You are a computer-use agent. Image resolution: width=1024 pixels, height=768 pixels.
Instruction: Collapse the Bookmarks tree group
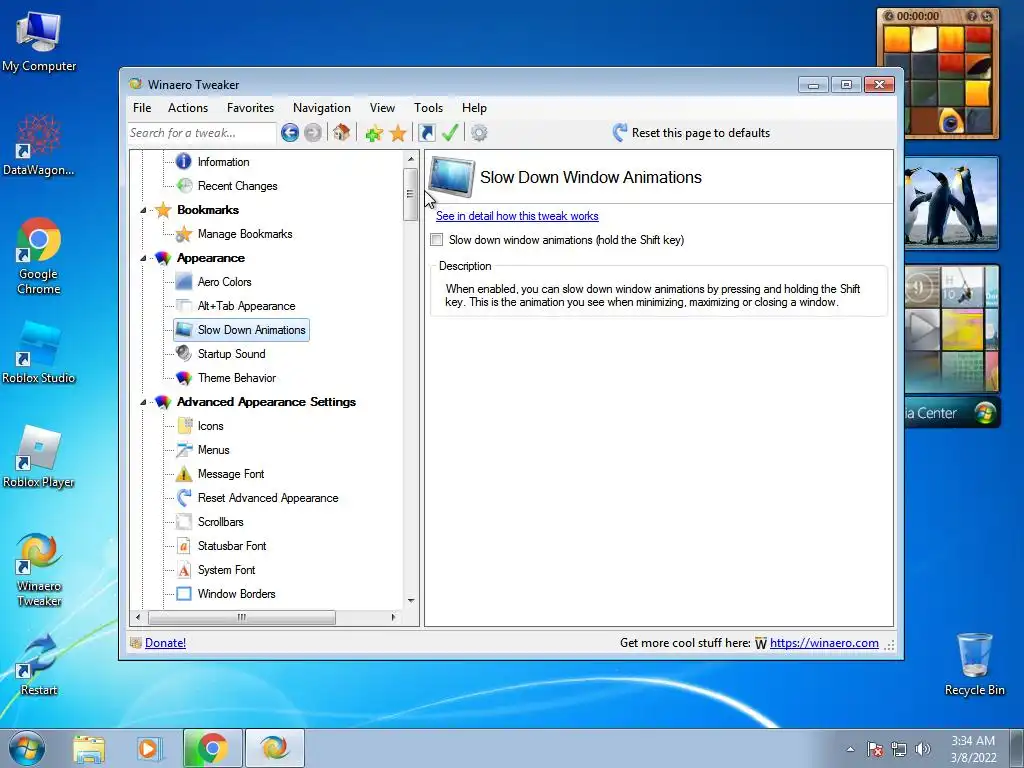[143, 210]
